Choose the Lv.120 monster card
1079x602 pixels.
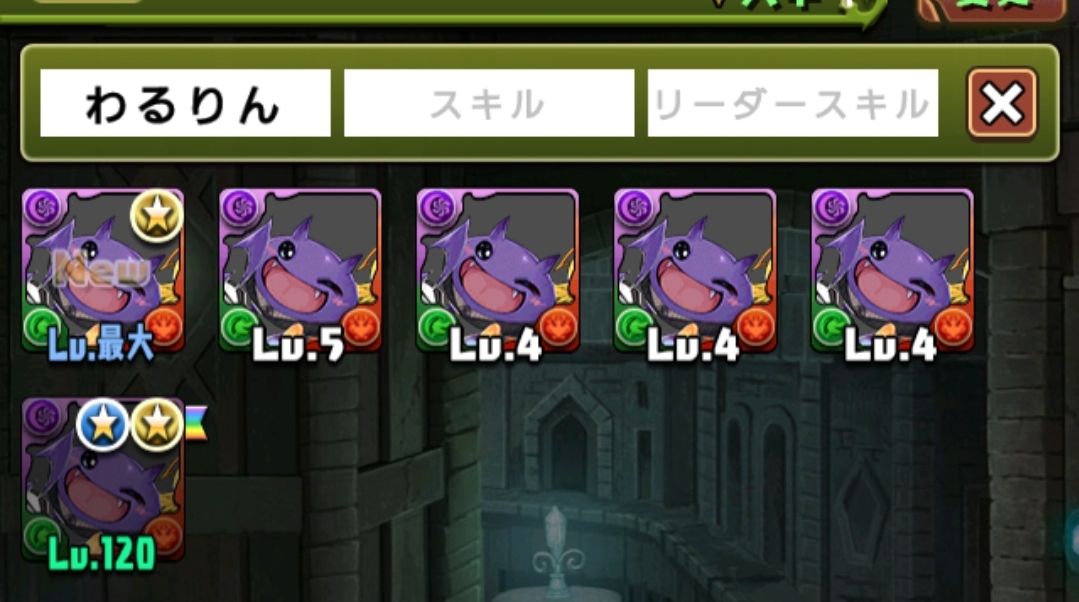pyautogui.click(x=103, y=480)
